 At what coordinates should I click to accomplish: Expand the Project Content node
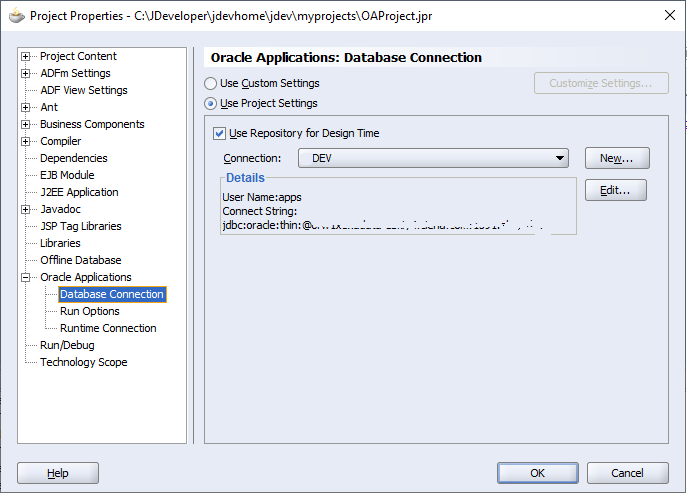(25, 57)
